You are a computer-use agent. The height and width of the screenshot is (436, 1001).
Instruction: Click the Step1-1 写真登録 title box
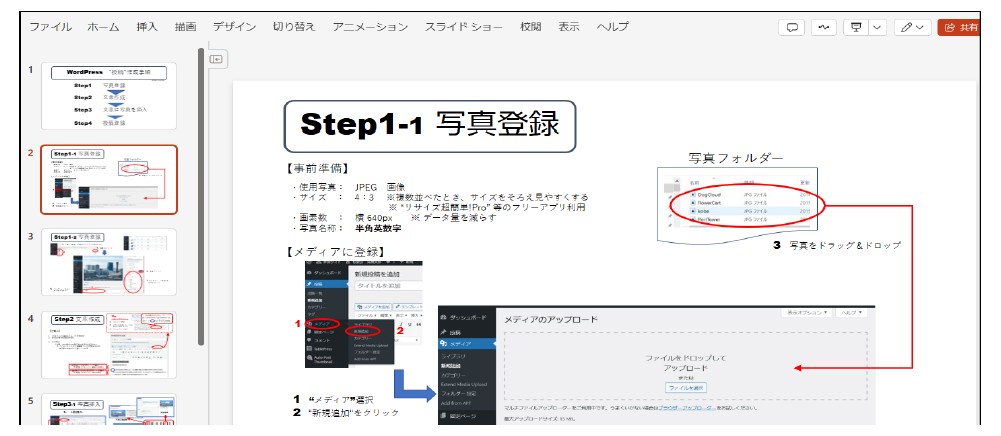pos(430,125)
